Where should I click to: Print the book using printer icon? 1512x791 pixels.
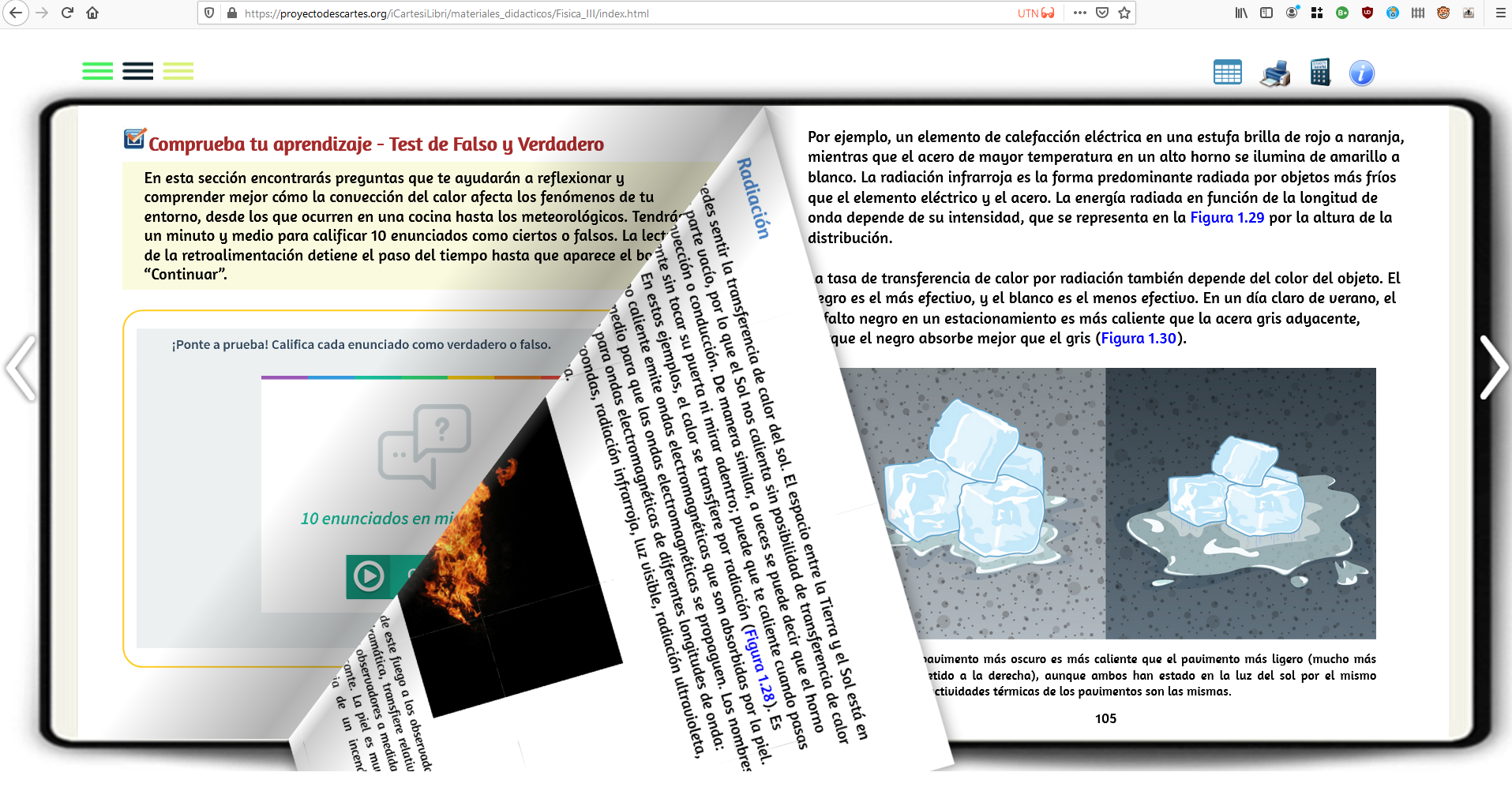(x=1275, y=73)
